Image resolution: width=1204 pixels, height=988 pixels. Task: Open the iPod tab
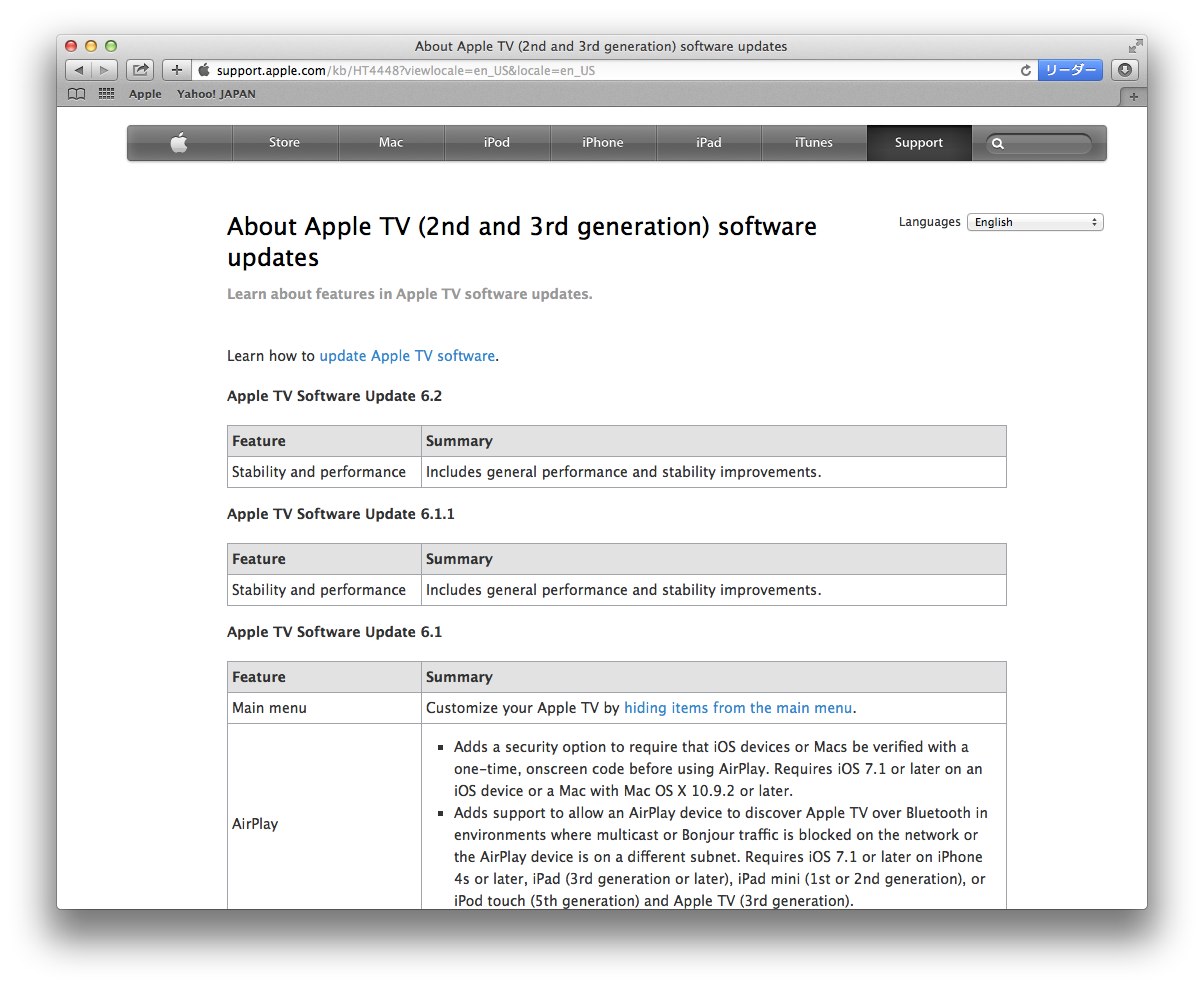[497, 143]
